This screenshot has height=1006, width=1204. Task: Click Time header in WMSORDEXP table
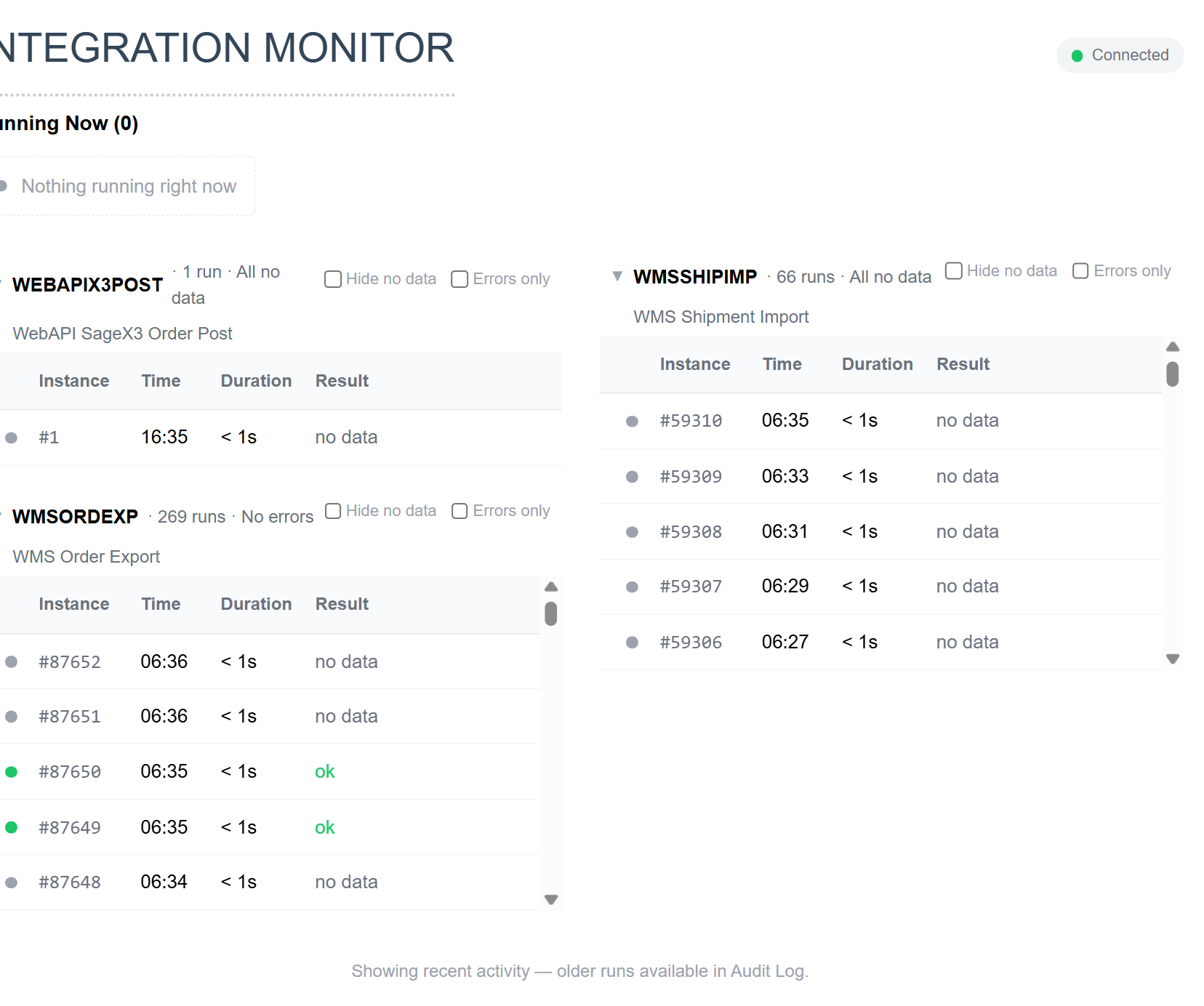pyautogui.click(x=161, y=604)
